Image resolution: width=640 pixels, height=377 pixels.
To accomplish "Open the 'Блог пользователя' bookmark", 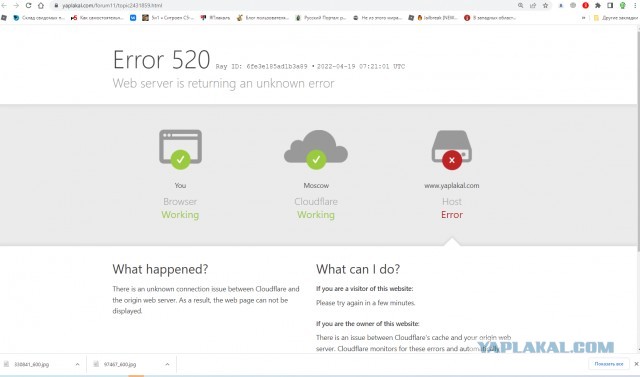I will point(263,18).
